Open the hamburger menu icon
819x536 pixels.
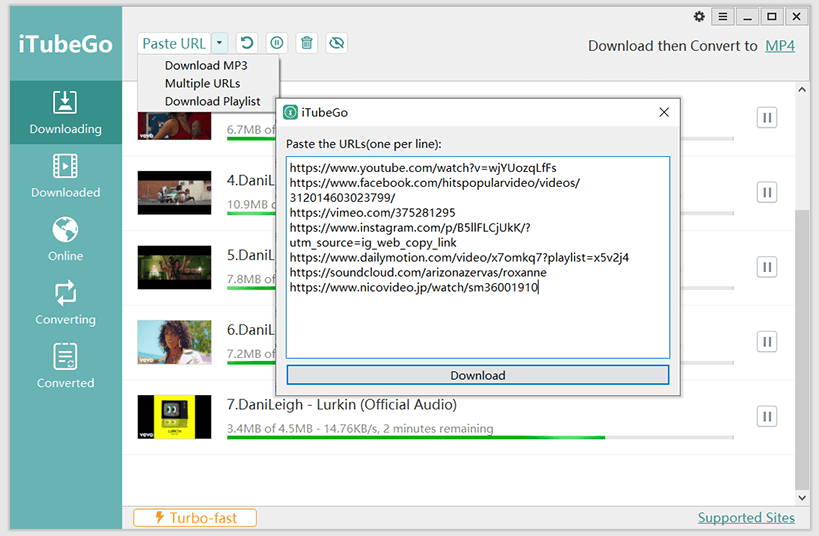(722, 17)
